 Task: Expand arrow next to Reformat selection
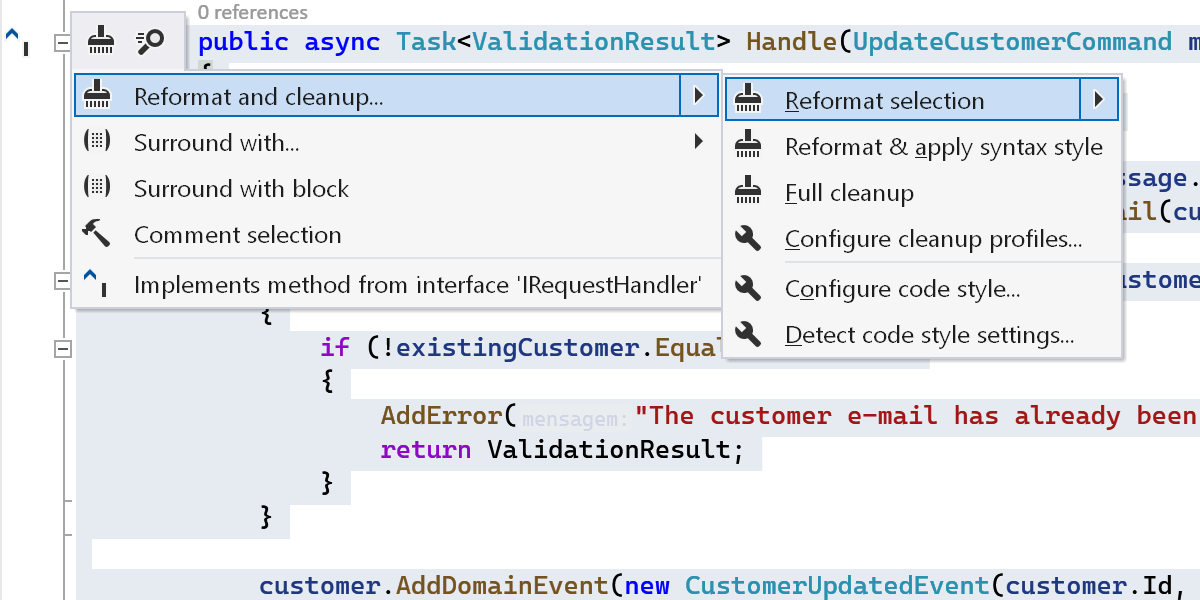[x=1098, y=100]
